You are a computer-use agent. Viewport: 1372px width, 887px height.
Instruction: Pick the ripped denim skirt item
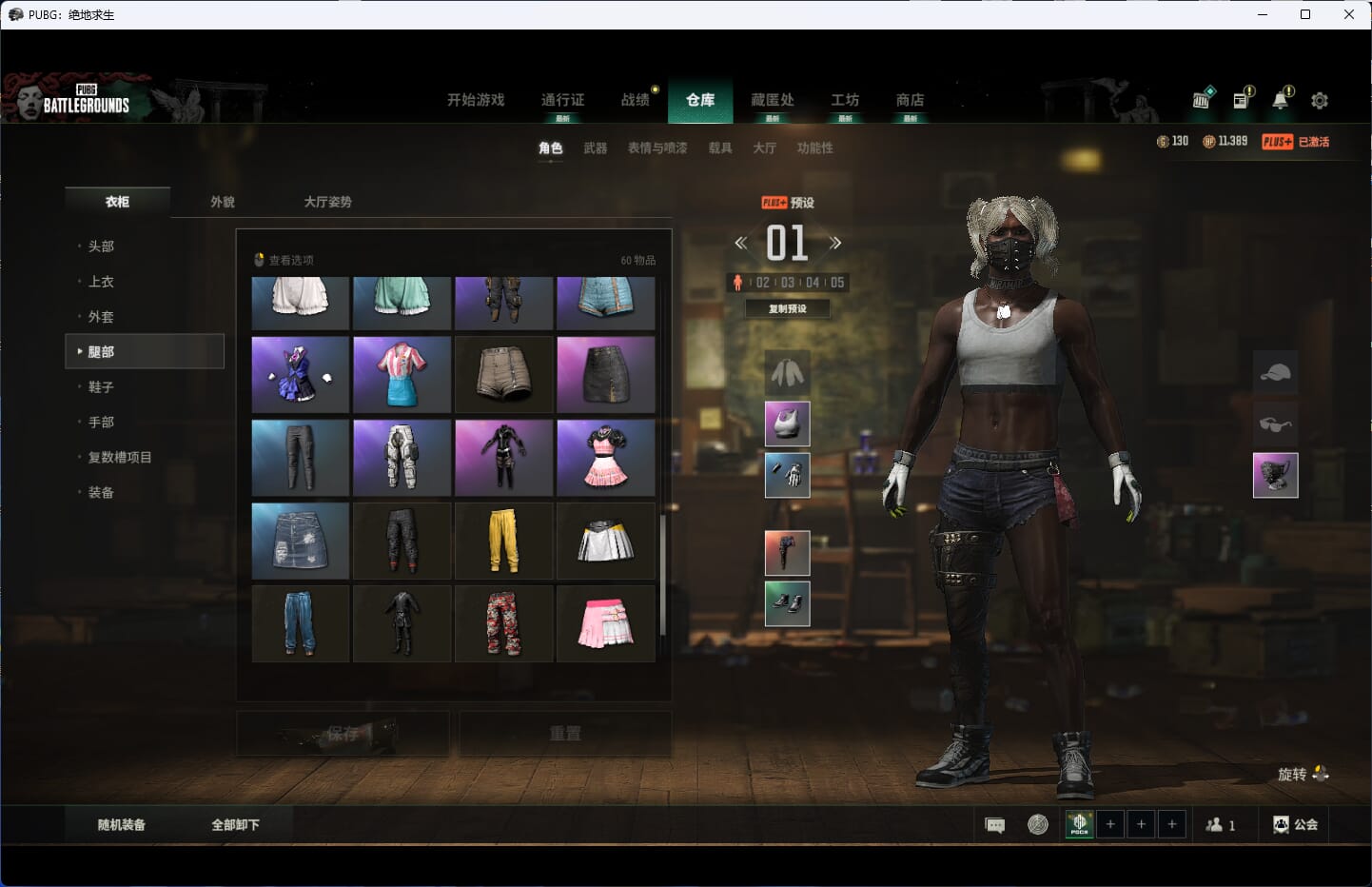[300, 541]
